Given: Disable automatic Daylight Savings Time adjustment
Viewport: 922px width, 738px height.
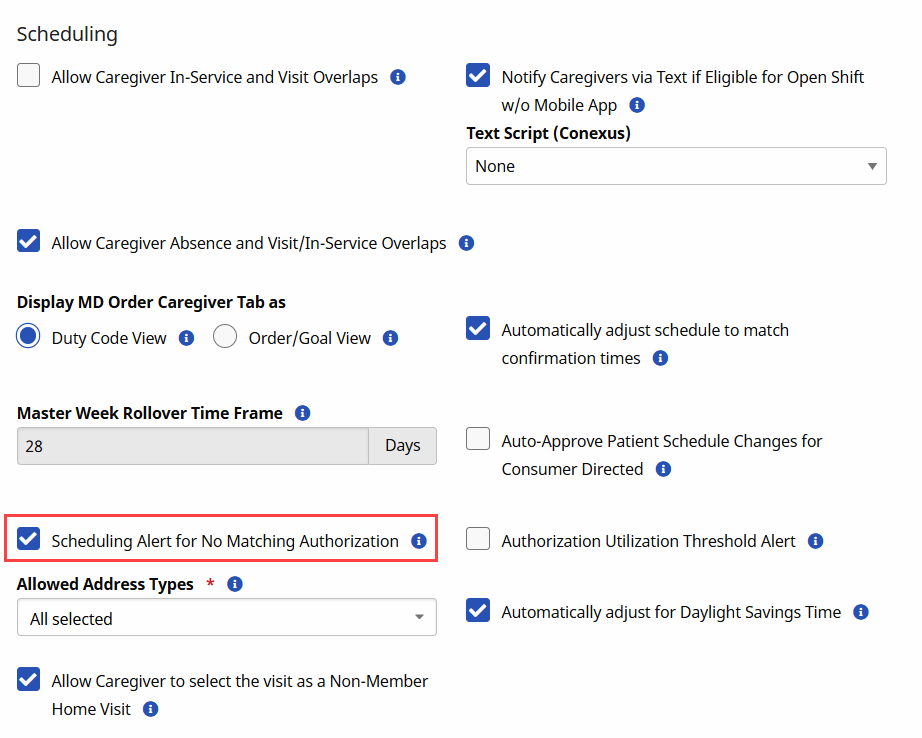Looking at the screenshot, I should coord(478,611).
